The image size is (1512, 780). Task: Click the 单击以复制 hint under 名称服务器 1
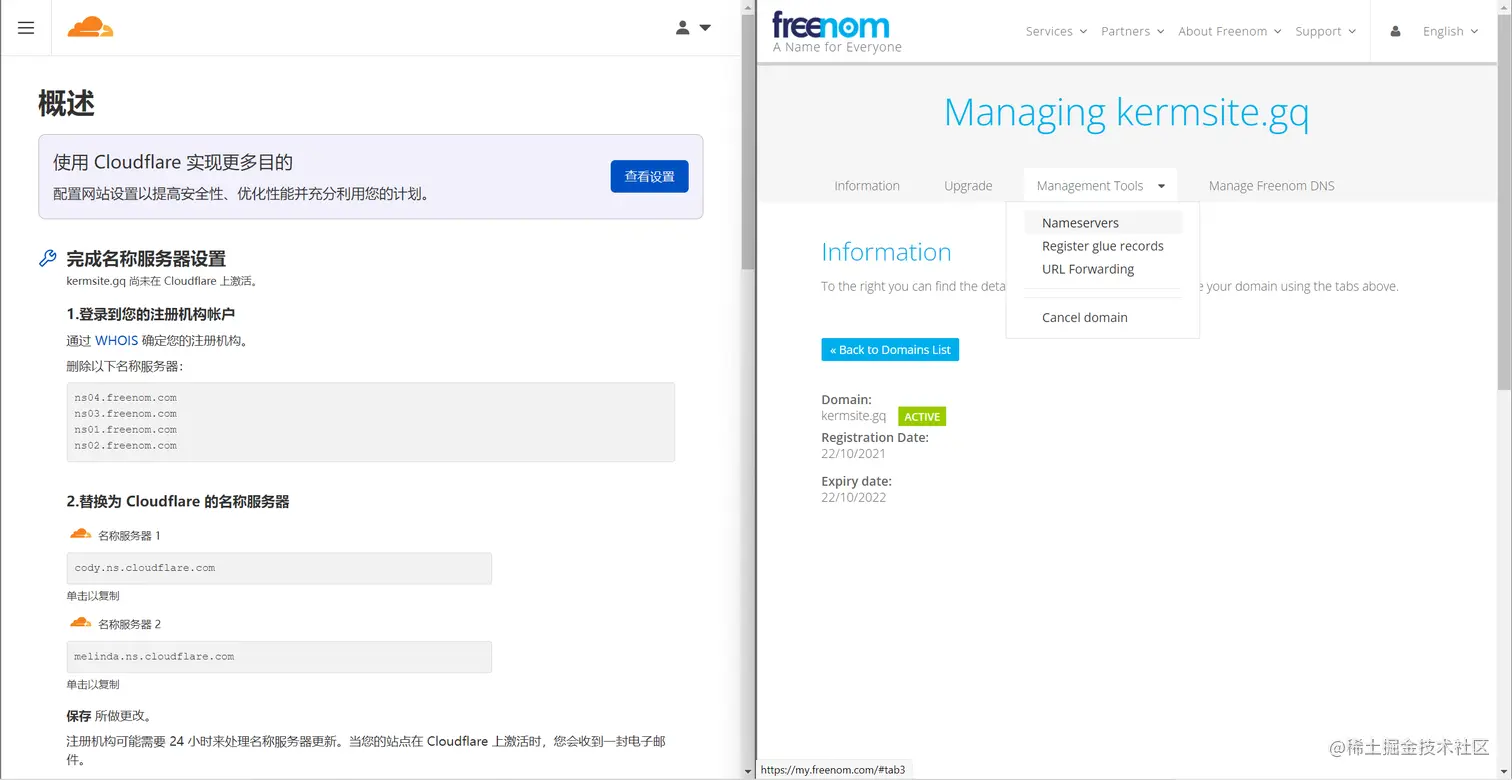point(93,596)
